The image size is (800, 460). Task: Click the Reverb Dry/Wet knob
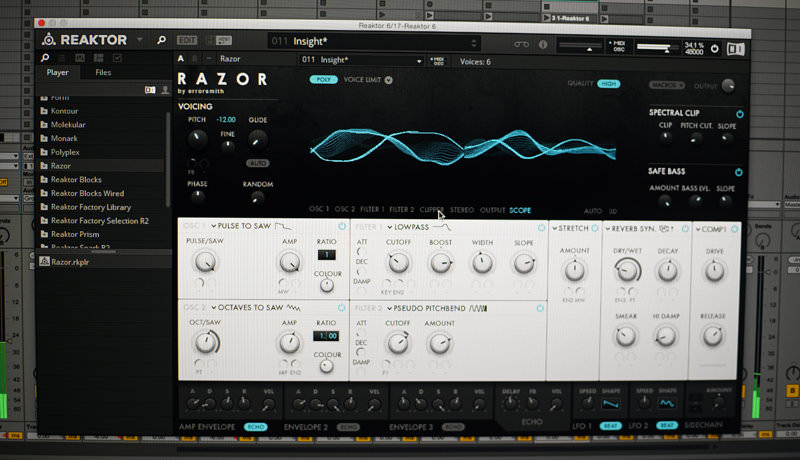tap(628, 270)
